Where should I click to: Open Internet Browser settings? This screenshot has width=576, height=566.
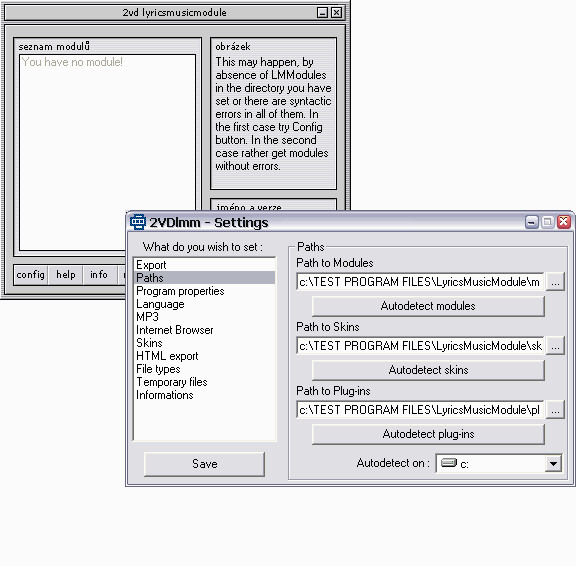click(x=204, y=330)
